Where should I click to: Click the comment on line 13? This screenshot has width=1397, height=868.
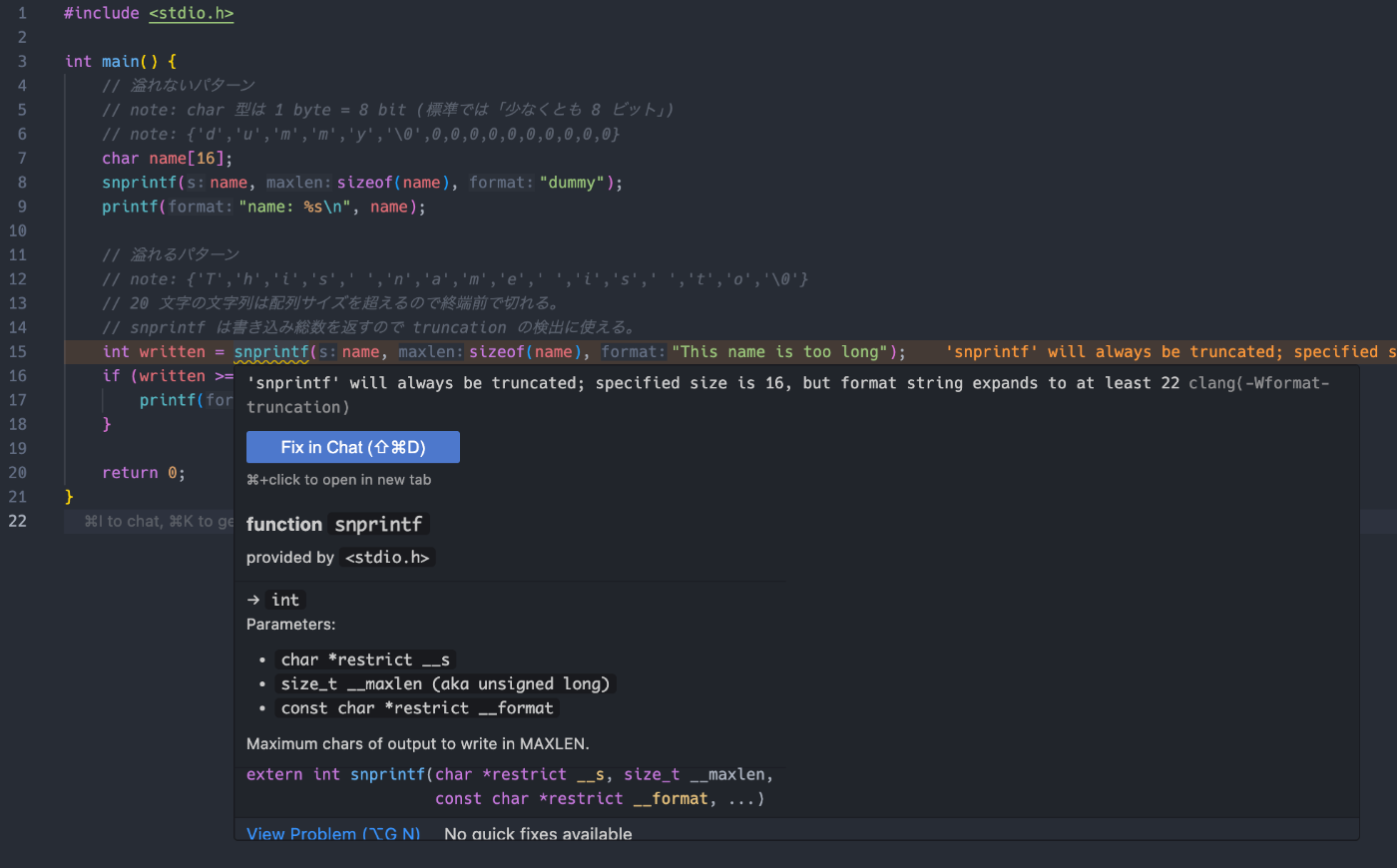331,303
